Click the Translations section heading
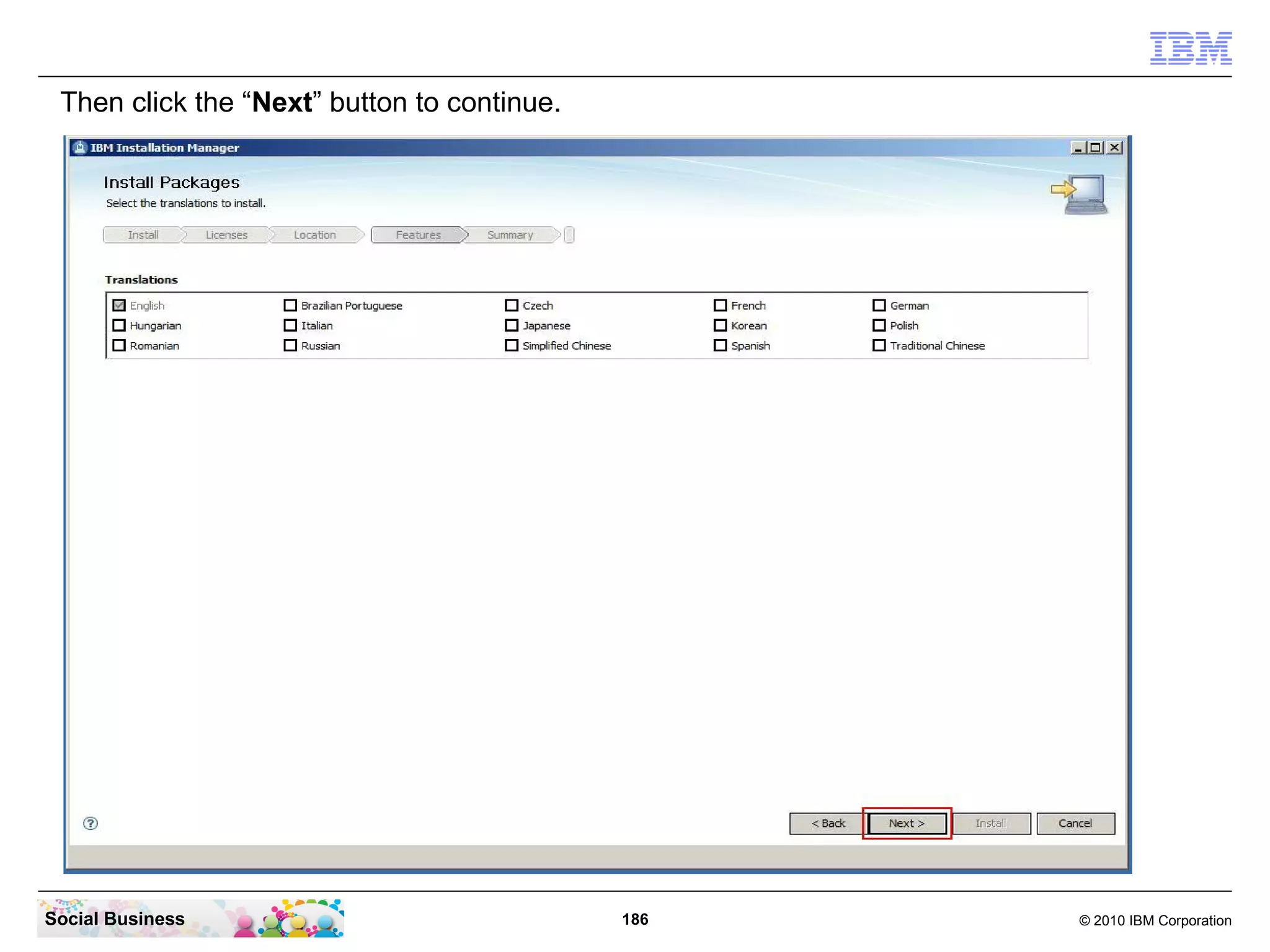The height and width of the screenshot is (952, 1270). point(141,280)
